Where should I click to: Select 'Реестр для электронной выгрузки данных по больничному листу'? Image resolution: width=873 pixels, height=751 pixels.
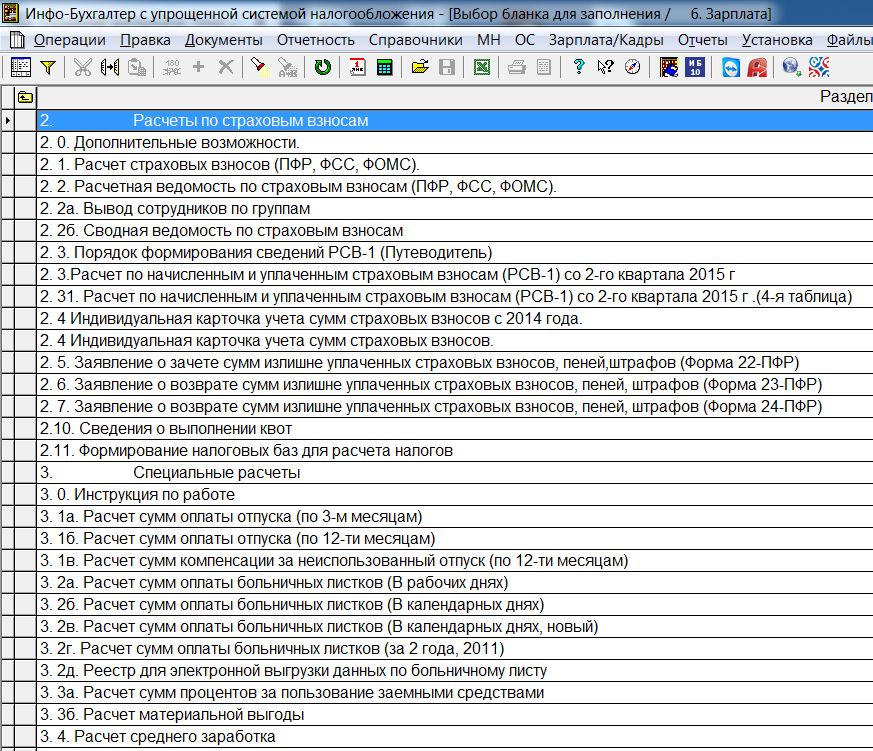tap(455, 671)
